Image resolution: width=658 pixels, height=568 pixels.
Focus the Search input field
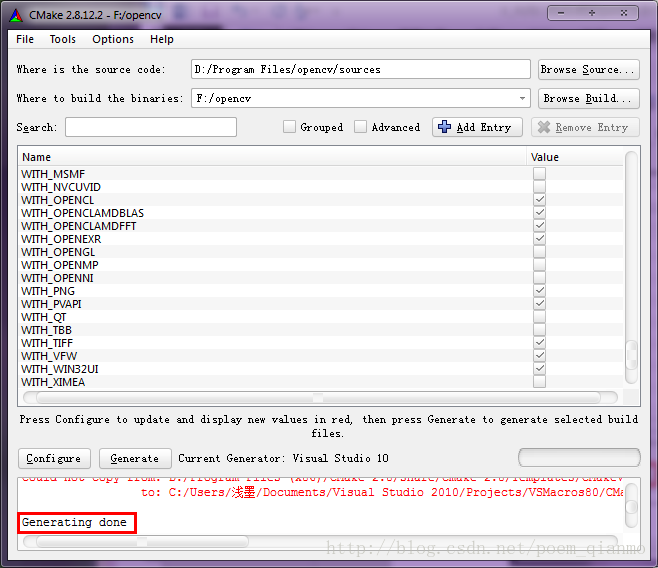(x=151, y=127)
